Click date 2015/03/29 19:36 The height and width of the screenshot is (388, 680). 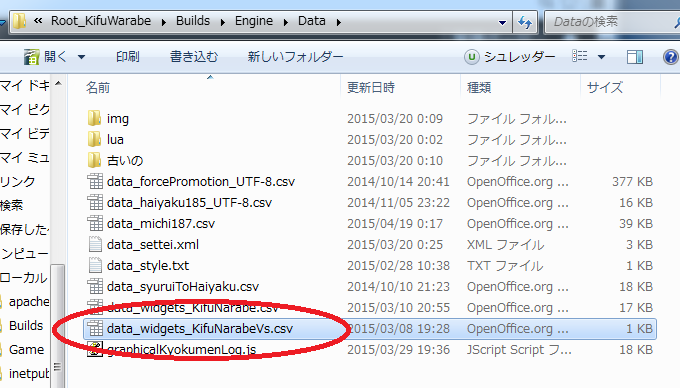tap(398, 349)
